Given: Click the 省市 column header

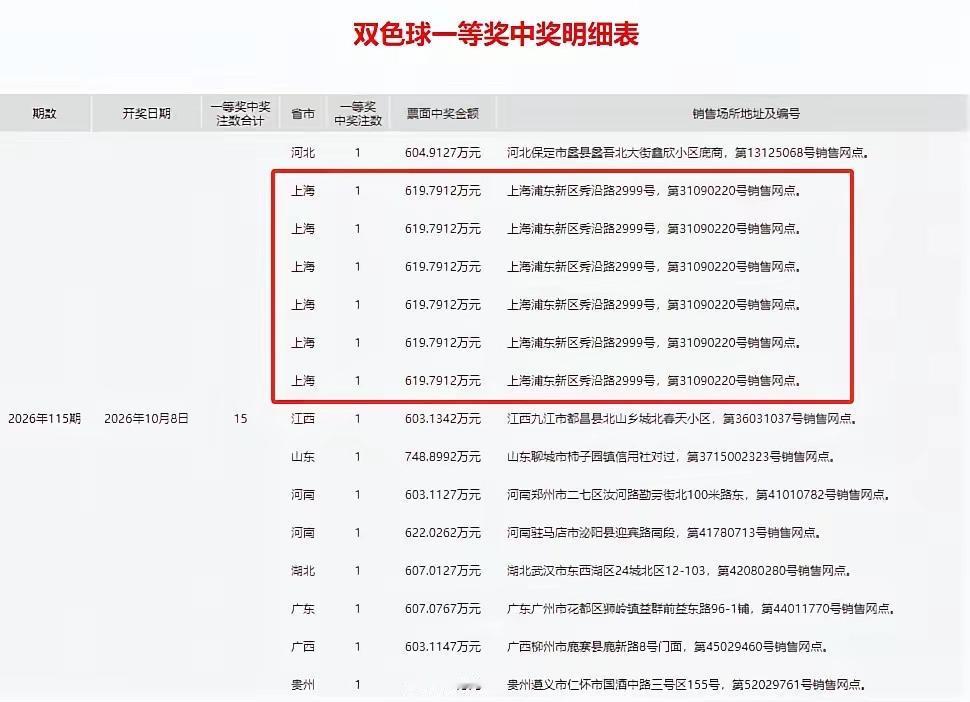Looking at the screenshot, I should tap(303, 113).
